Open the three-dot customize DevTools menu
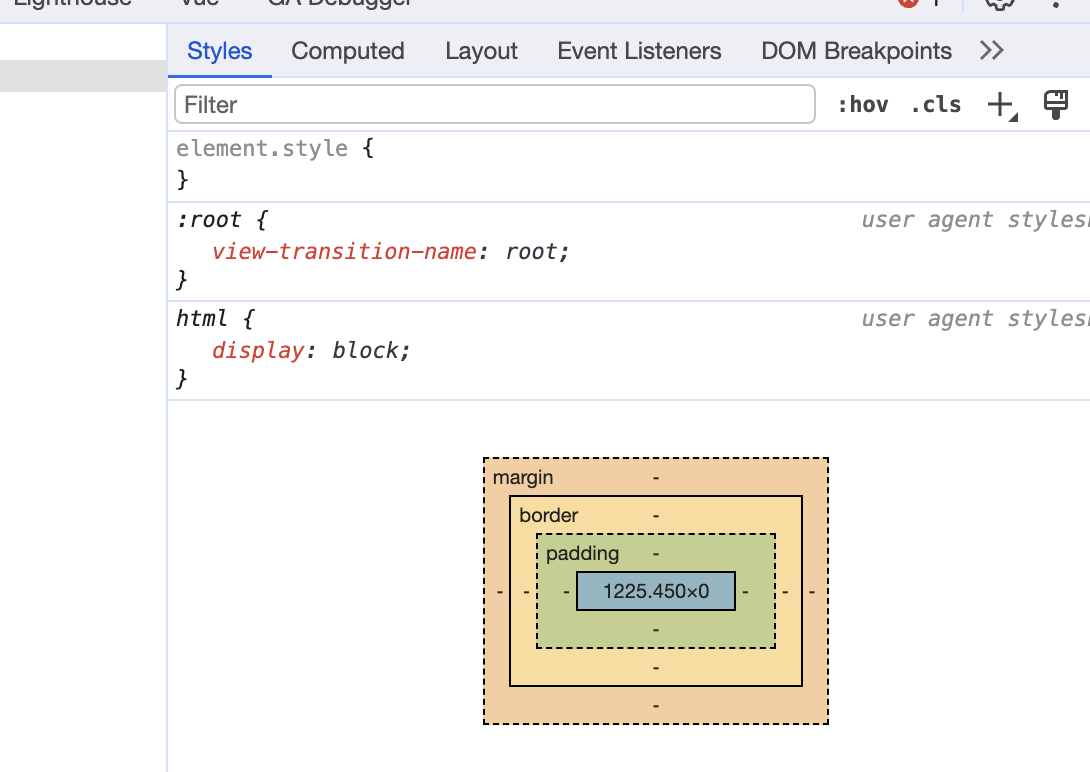 tap(1055, 5)
